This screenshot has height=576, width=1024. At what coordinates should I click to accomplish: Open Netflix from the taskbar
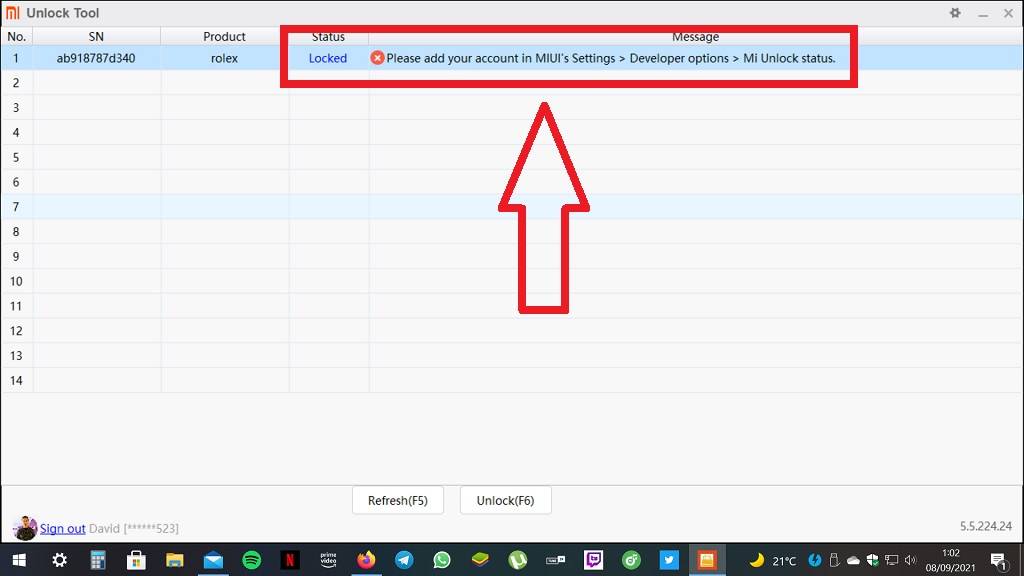(290, 560)
